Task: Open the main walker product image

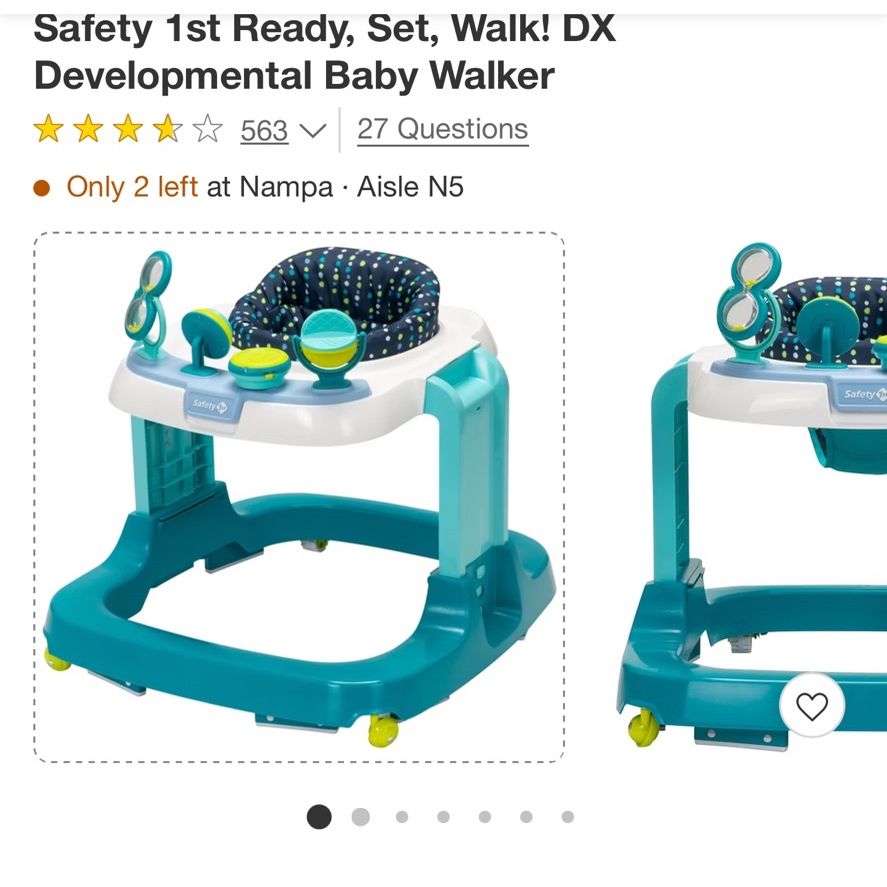Action: click(x=299, y=497)
